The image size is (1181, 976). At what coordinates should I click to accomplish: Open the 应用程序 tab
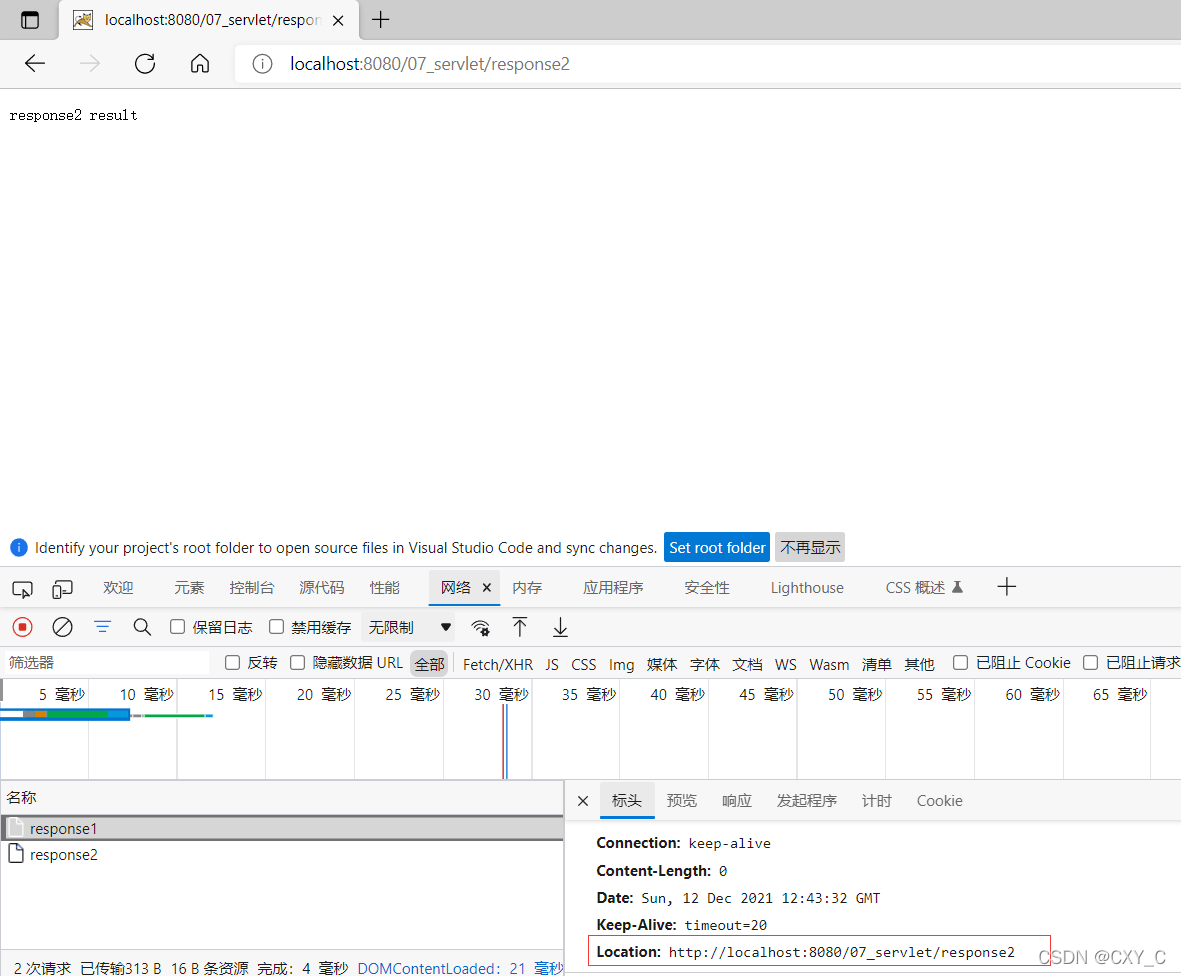pos(613,587)
